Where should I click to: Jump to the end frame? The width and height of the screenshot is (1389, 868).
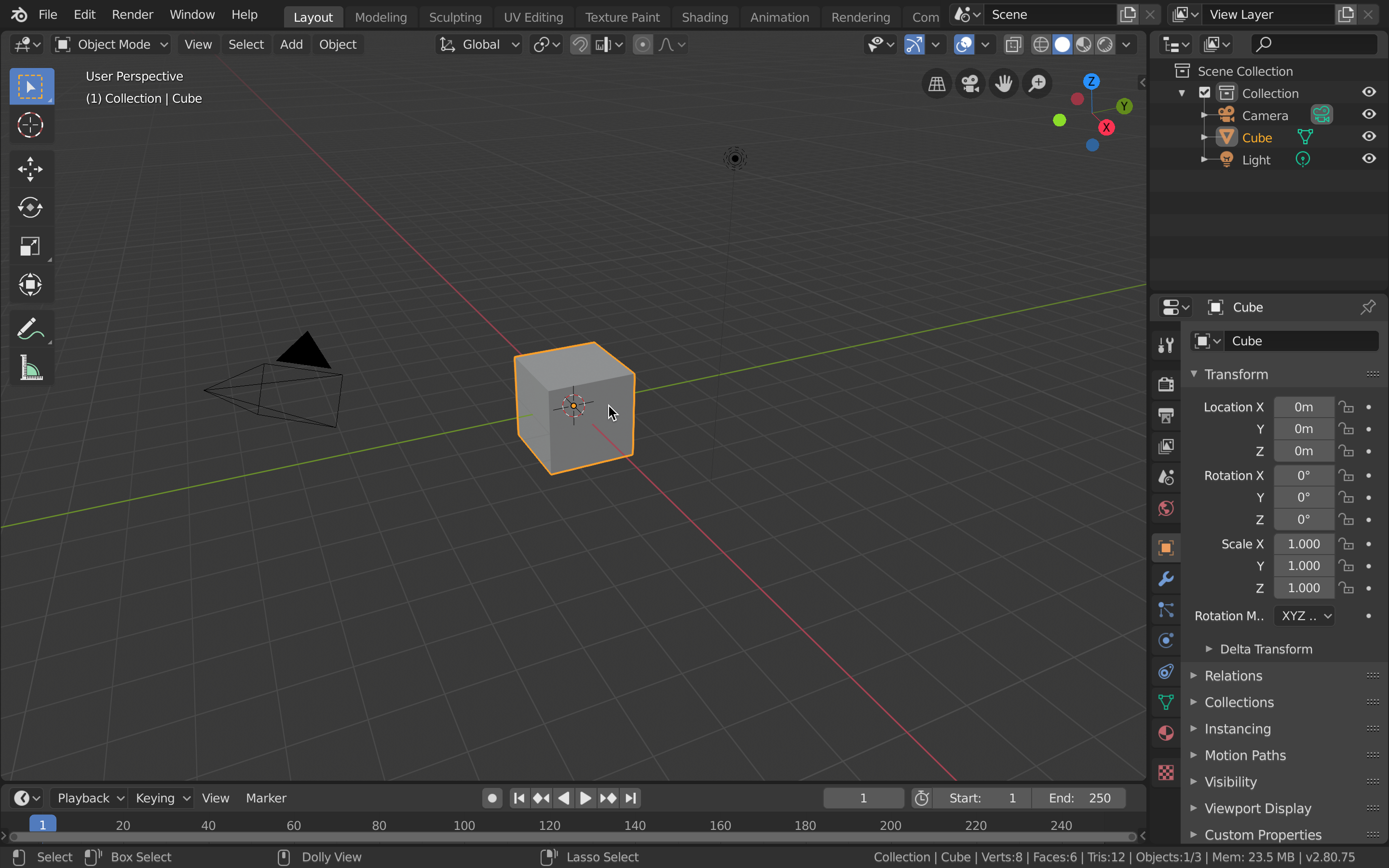tap(631, 798)
